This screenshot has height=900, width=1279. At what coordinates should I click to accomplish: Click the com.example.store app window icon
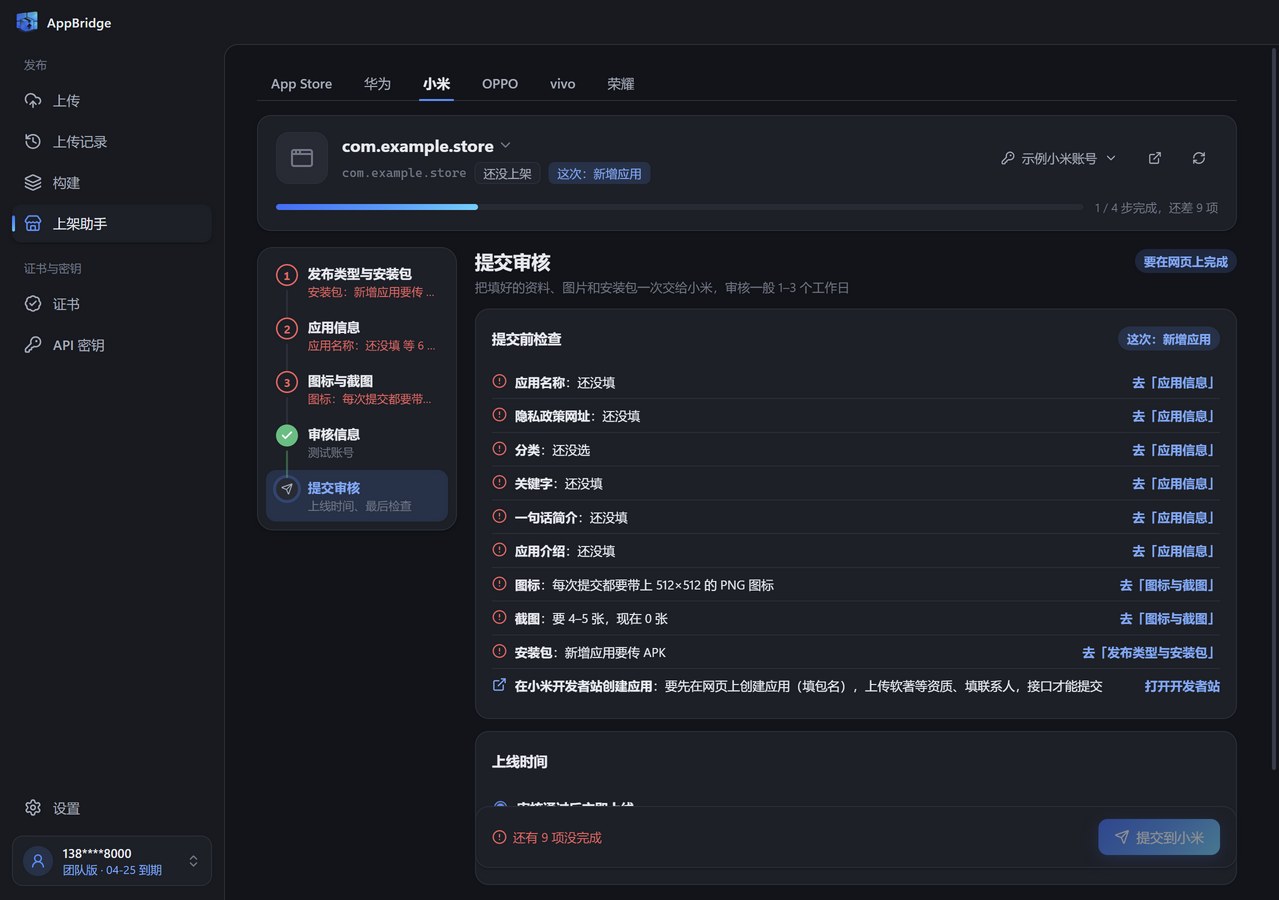(x=302, y=158)
